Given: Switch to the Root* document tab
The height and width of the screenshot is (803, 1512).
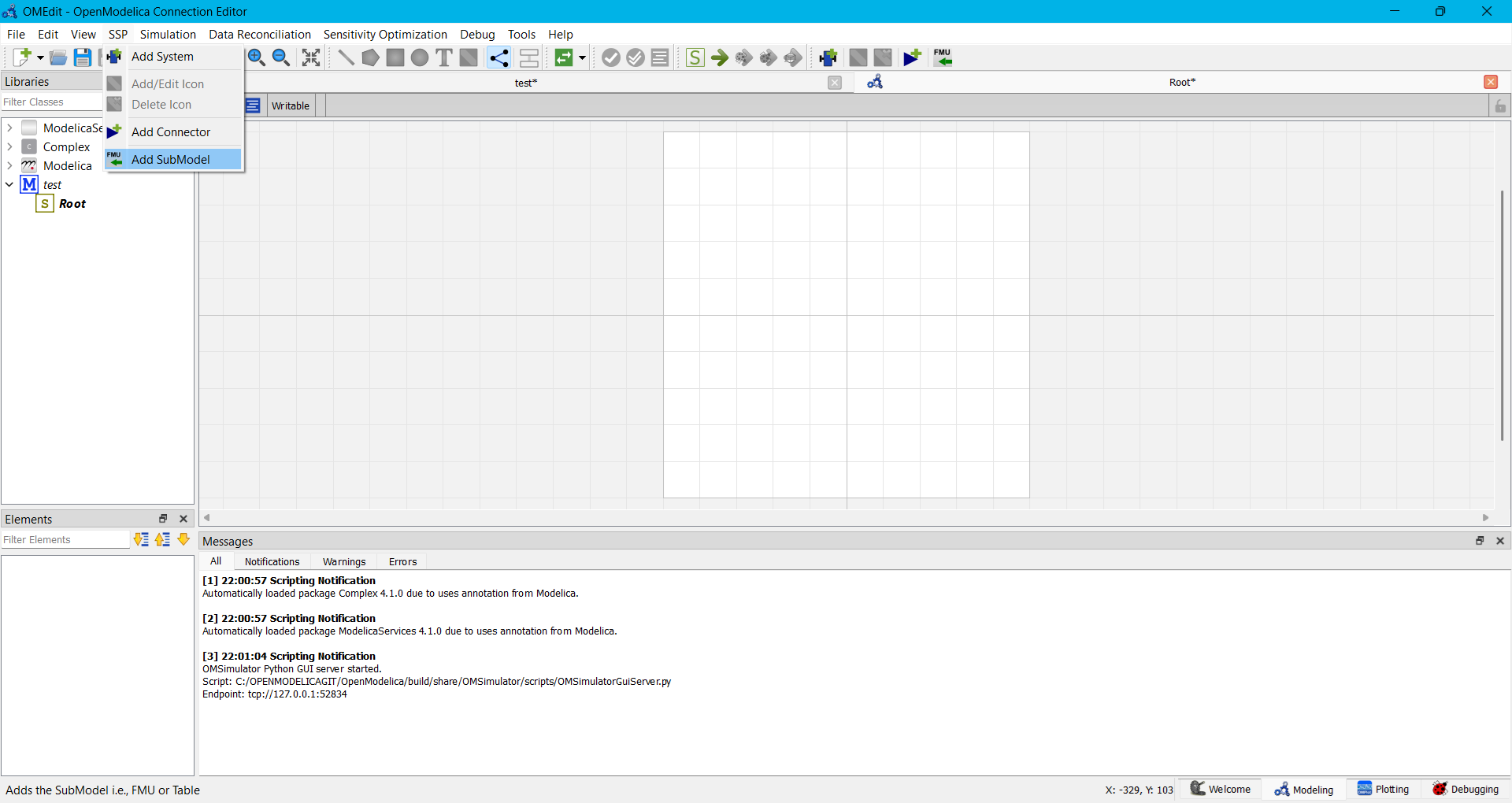Looking at the screenshot, I should 1182,83.
